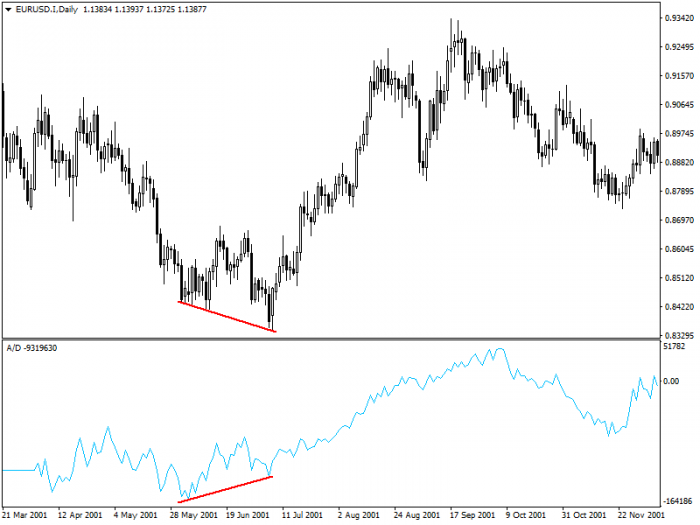Click date label 21 Mar 2001
Screen dimensions: 700x525
(25, 515)
